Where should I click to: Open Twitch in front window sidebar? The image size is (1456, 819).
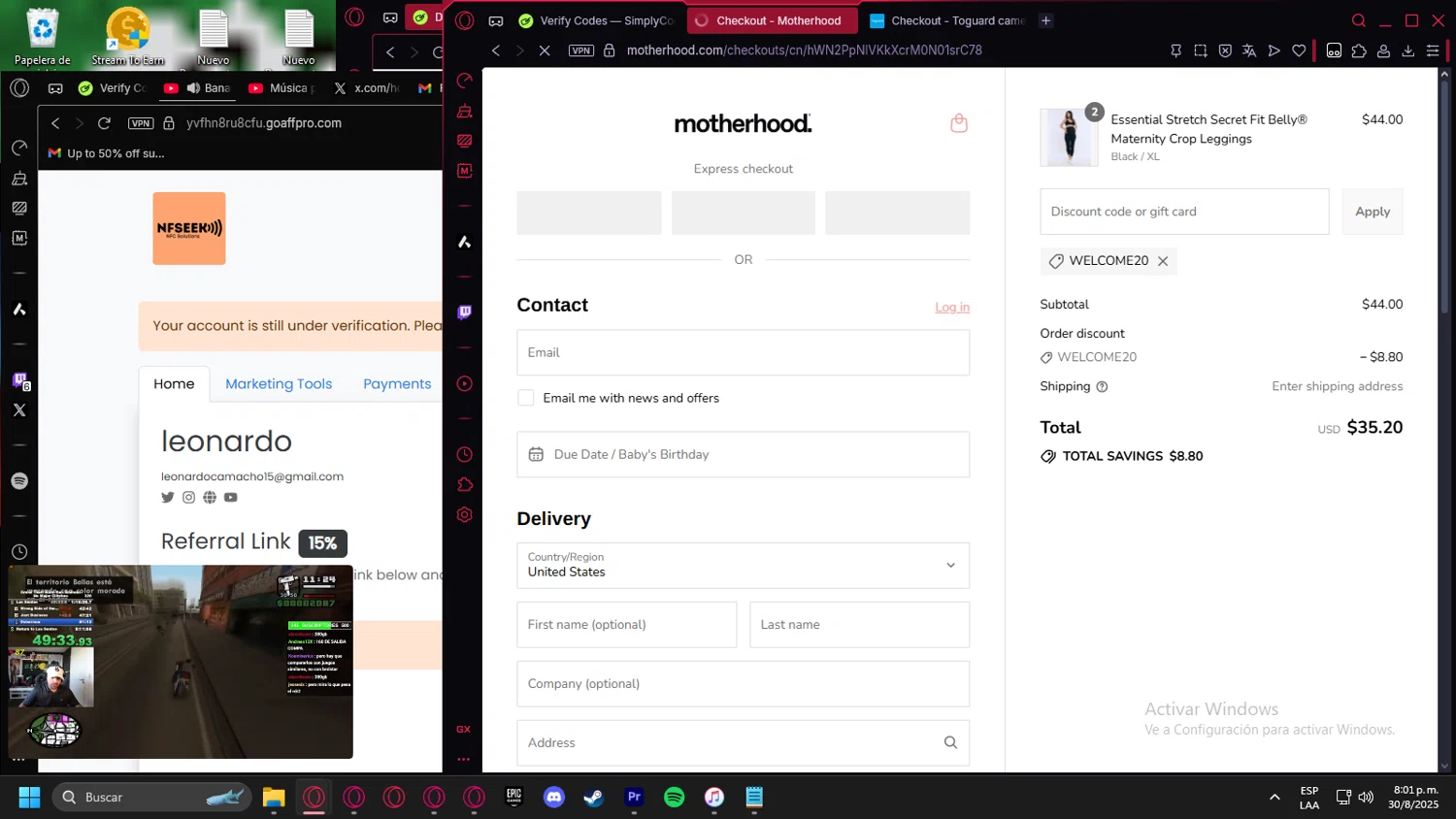(465, 311)
